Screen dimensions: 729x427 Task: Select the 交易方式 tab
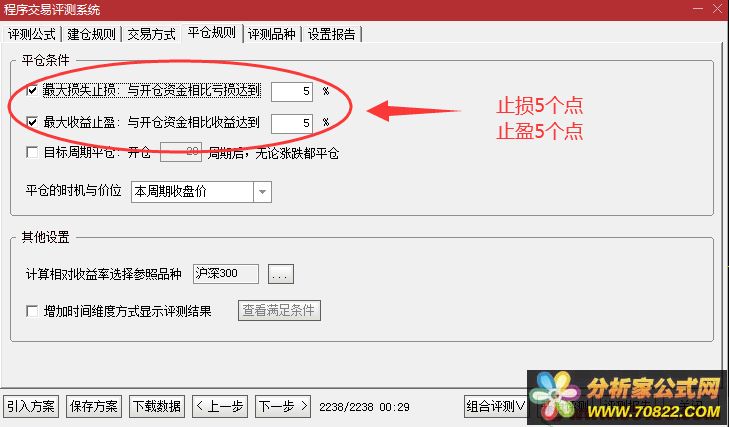151,34
